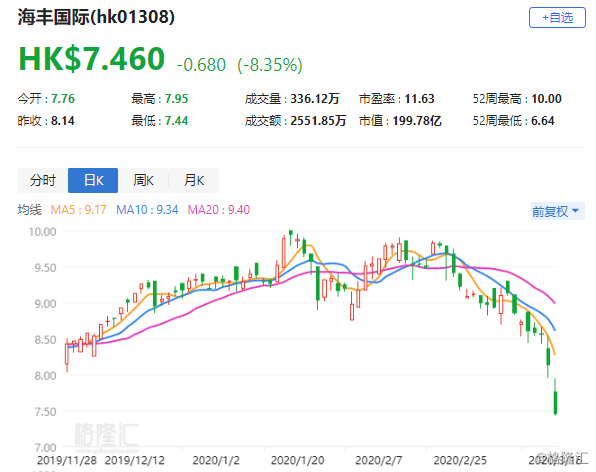
Task: Click the 9.00 price axis label
Action: 45,304
